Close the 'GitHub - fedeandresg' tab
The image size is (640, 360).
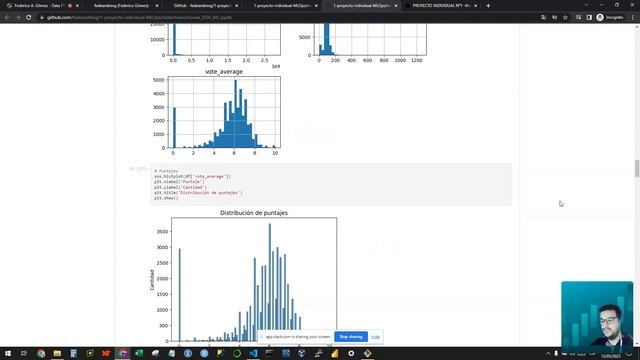tap(237, 6)
